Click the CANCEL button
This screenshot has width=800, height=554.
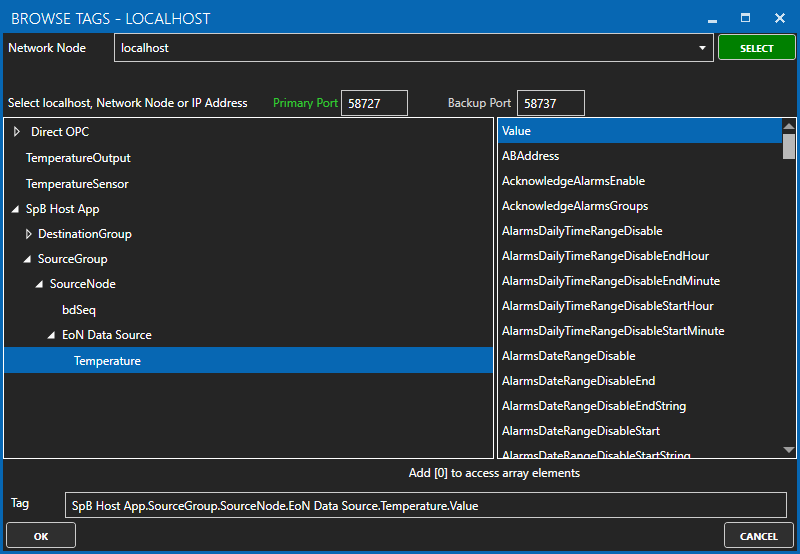point(758,536)
